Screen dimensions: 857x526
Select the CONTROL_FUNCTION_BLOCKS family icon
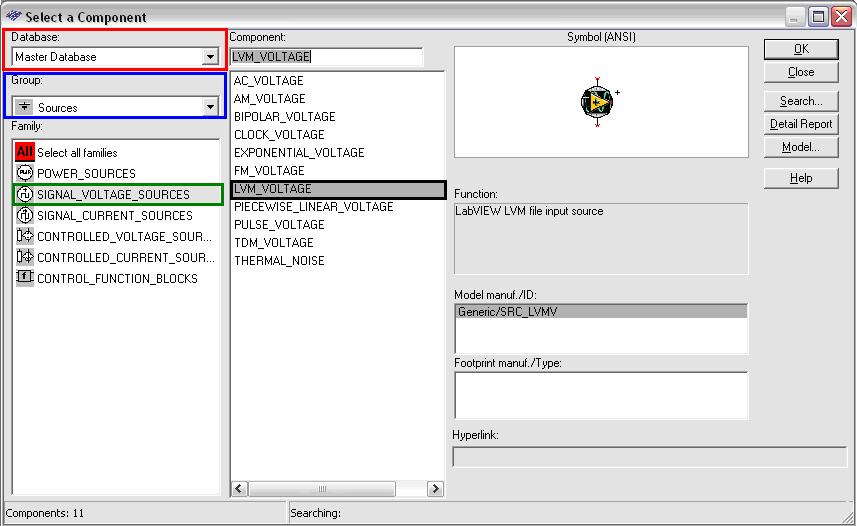pos(25,278)
